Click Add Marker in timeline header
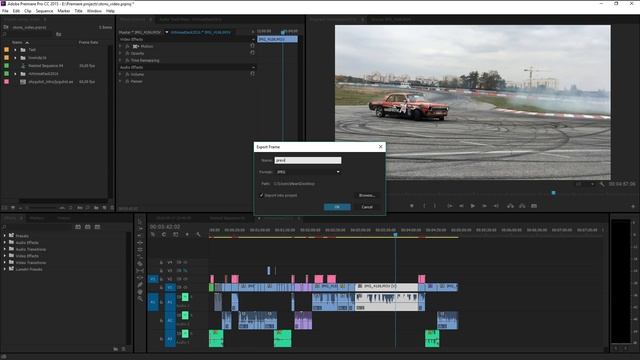The width and height of the screenshot is (640, 360). tap(187, 235)
